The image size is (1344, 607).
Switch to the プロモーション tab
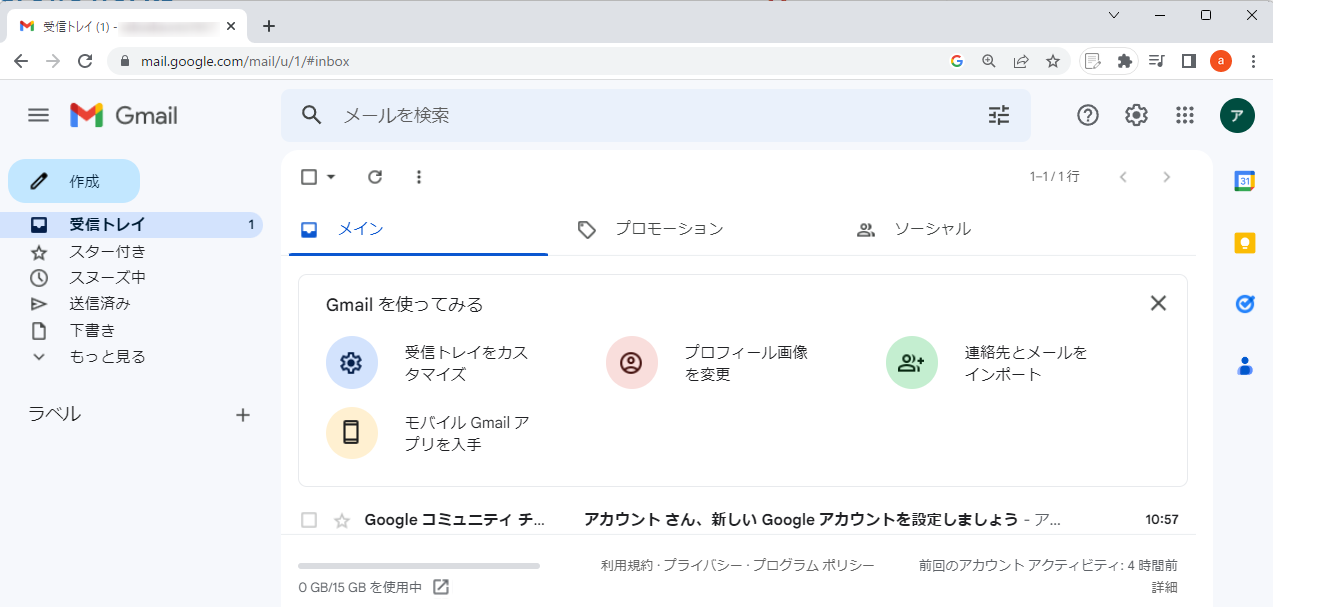(668, 229)
